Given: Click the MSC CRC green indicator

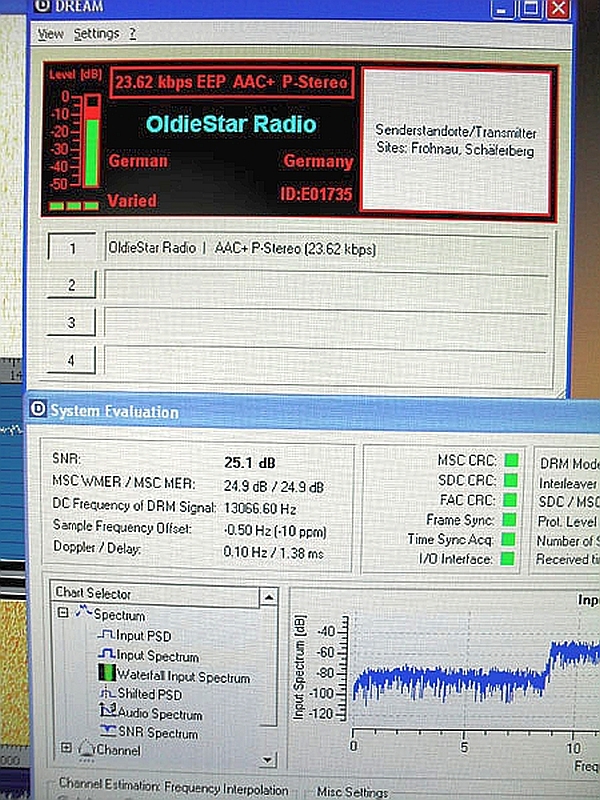Looking at the screenshot, I should 511,460.
